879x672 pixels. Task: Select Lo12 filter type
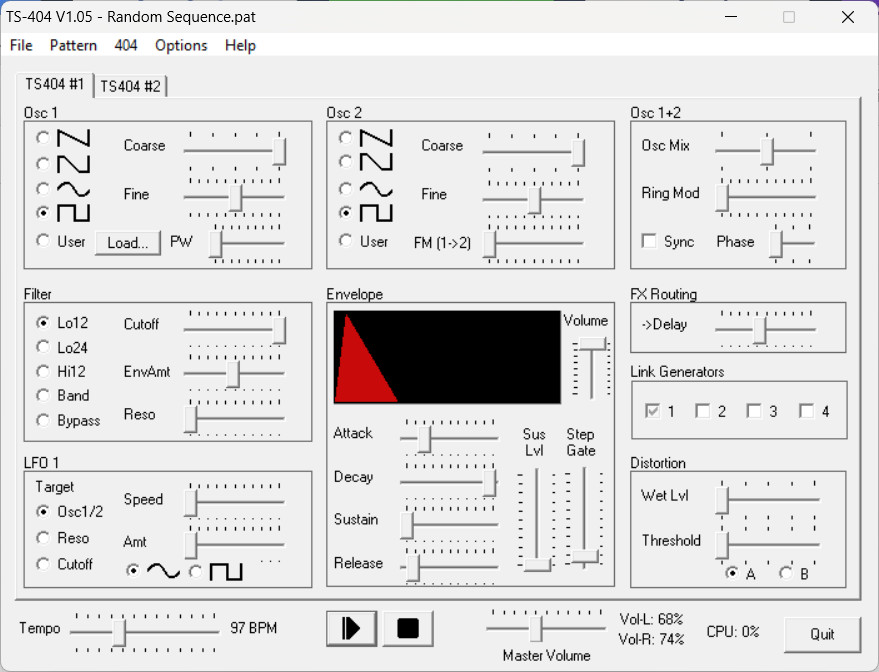43,323
